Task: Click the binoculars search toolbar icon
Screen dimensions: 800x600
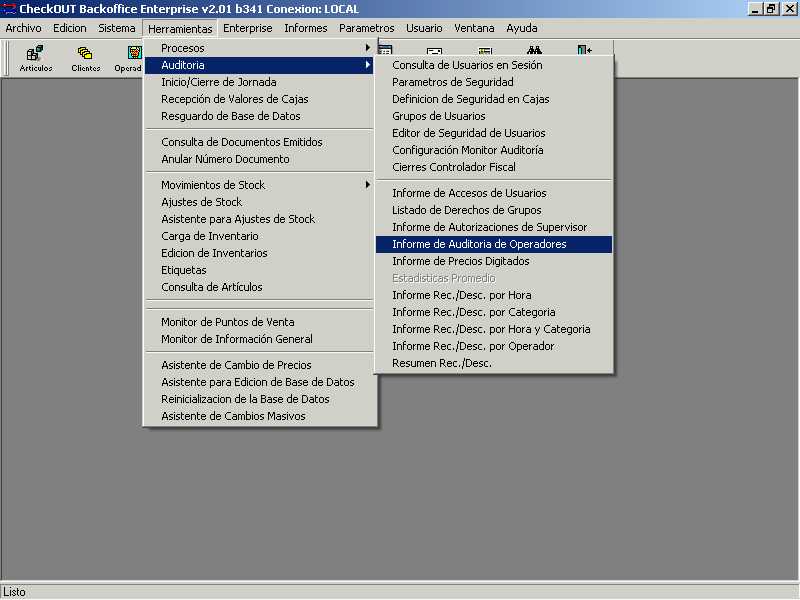Action: point(534,49)
